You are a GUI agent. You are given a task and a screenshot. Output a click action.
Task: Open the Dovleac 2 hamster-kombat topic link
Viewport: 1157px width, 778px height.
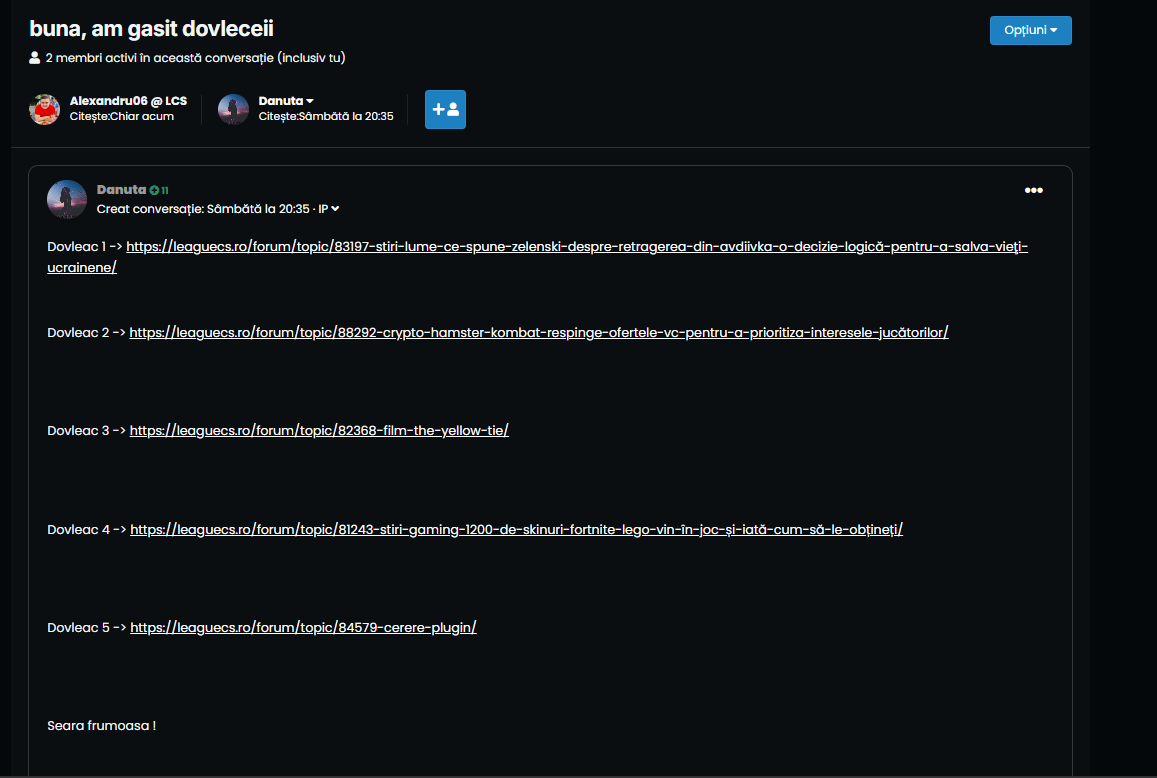pos(539,333)
